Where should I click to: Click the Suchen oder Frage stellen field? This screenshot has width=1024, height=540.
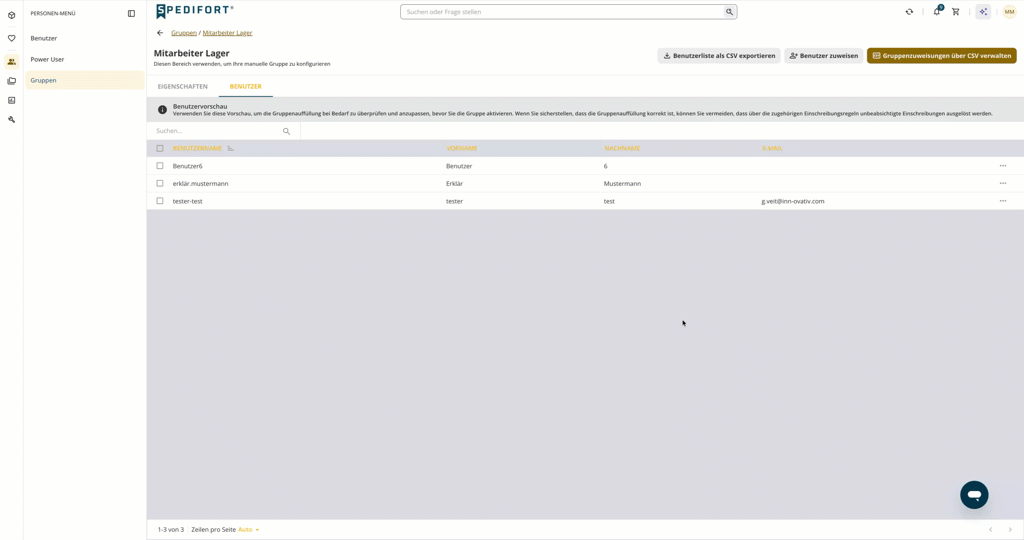coord(568,12)
